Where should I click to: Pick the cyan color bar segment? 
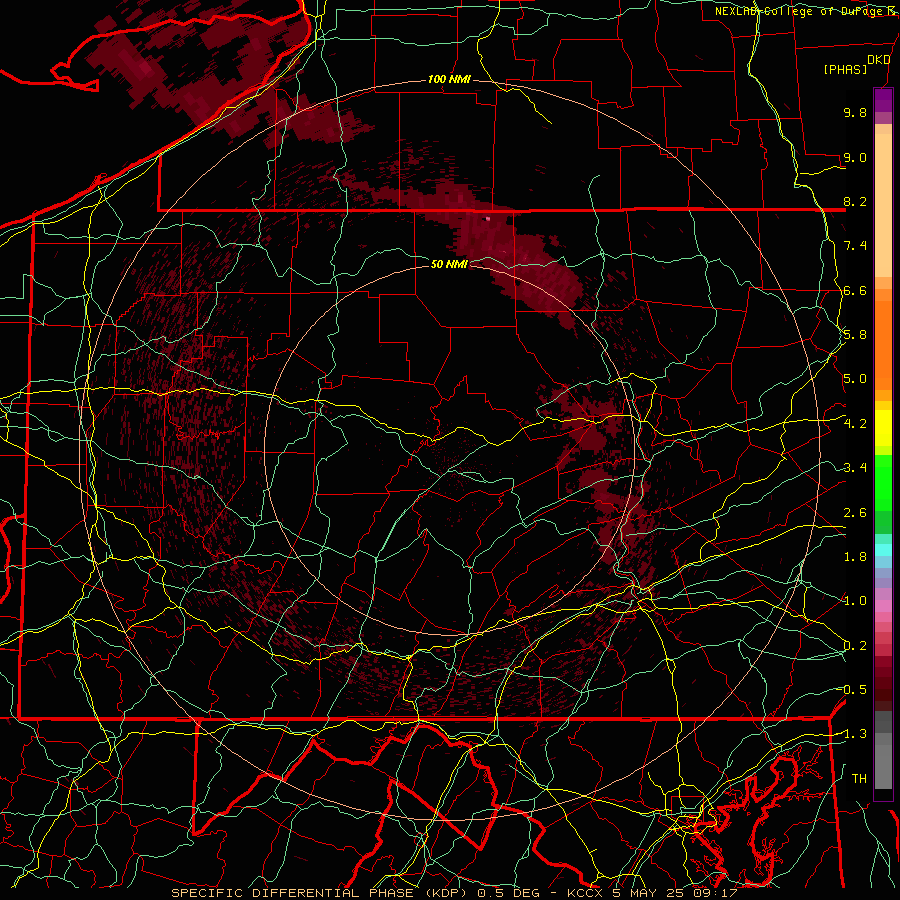pos(883,550)
